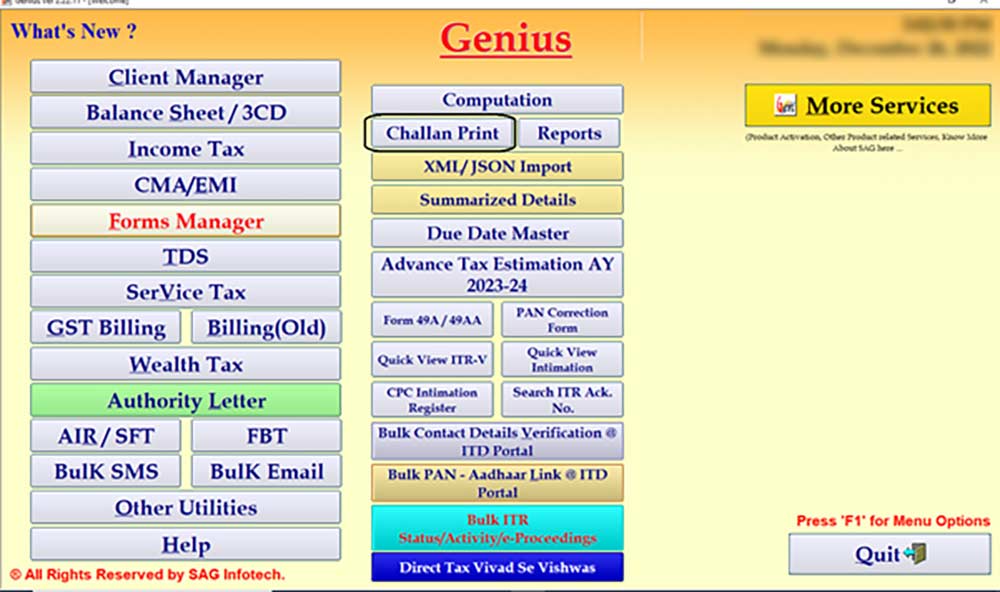The image size is (1000, 592).
Task: Open the Client Manager module
Action: click(185, 76)
